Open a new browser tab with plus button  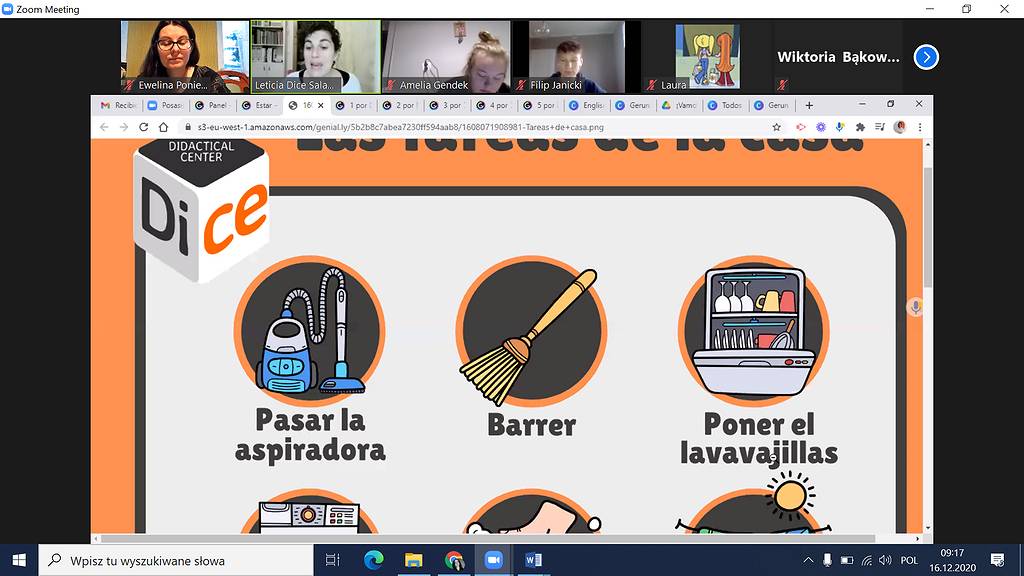click(809, 105)
